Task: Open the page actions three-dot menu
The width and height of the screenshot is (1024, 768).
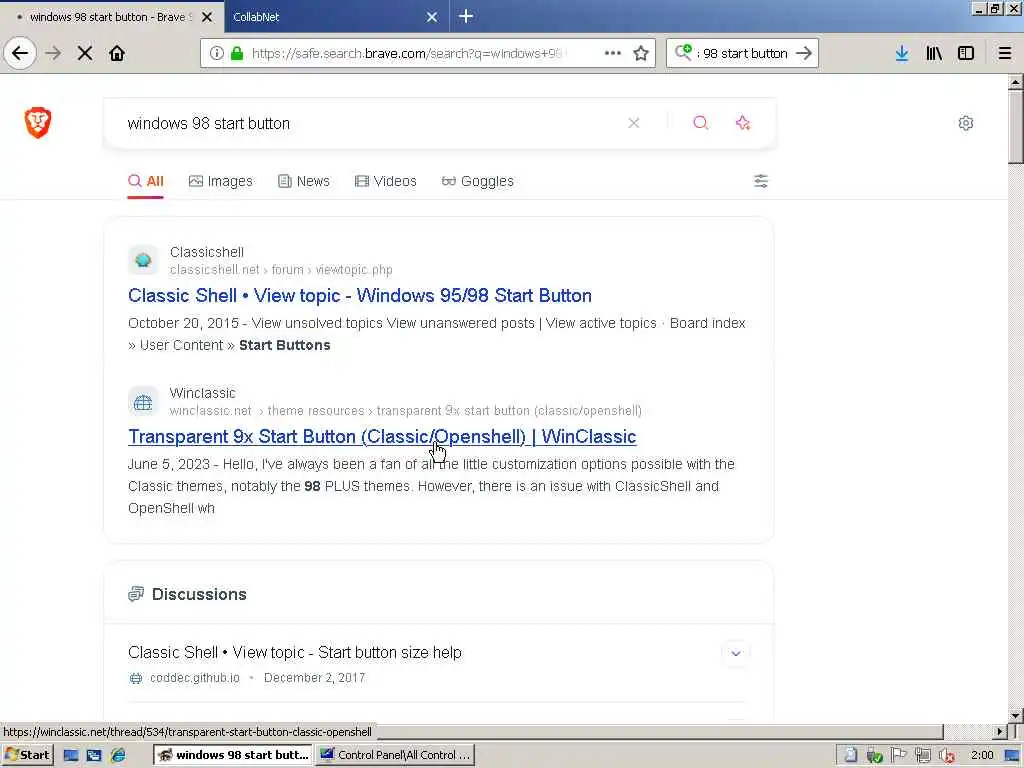Action: point(613,53)
